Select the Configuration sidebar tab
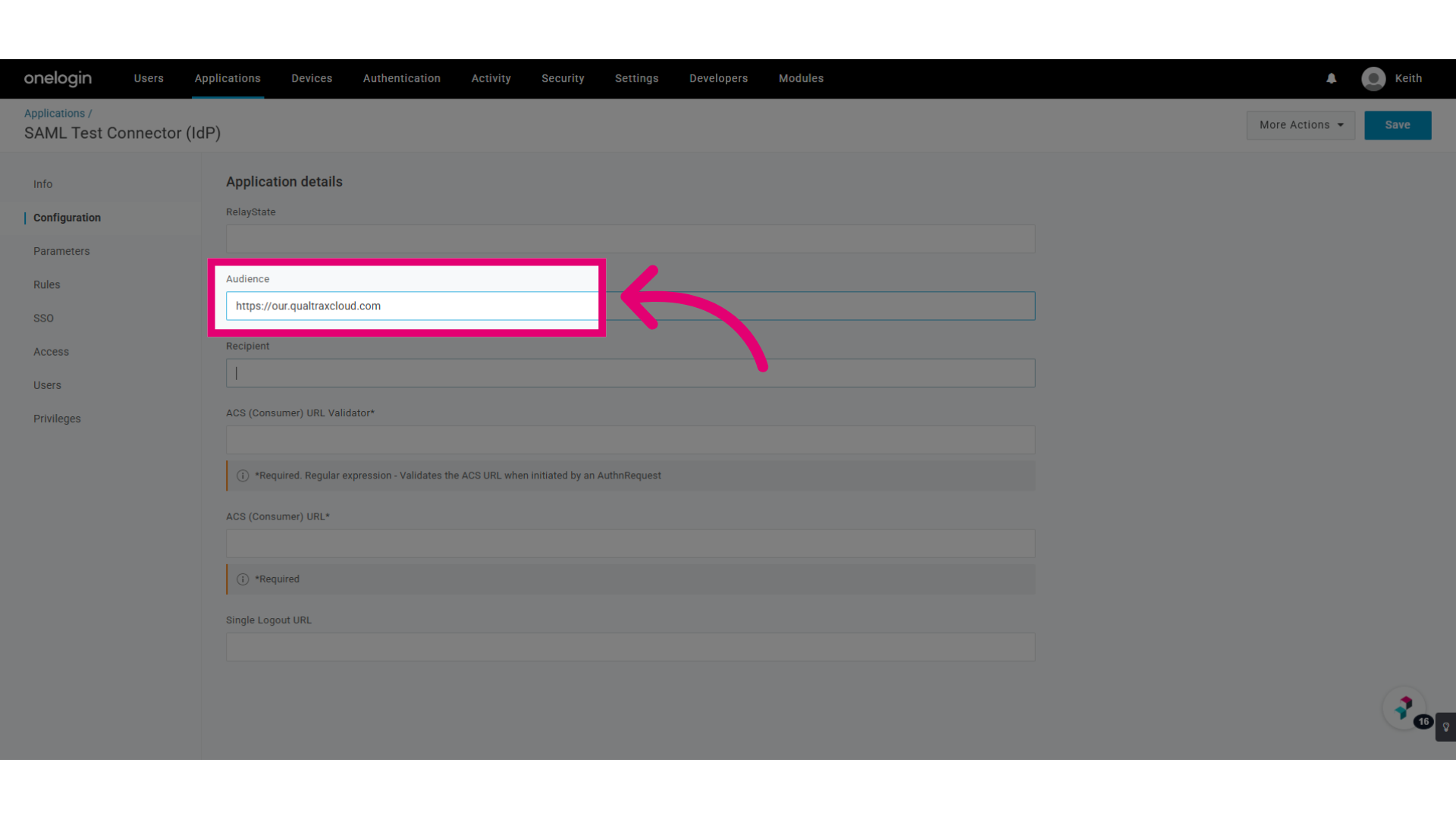The height and width of the screenshot is (819, 1456). click(x=67, y=218)
